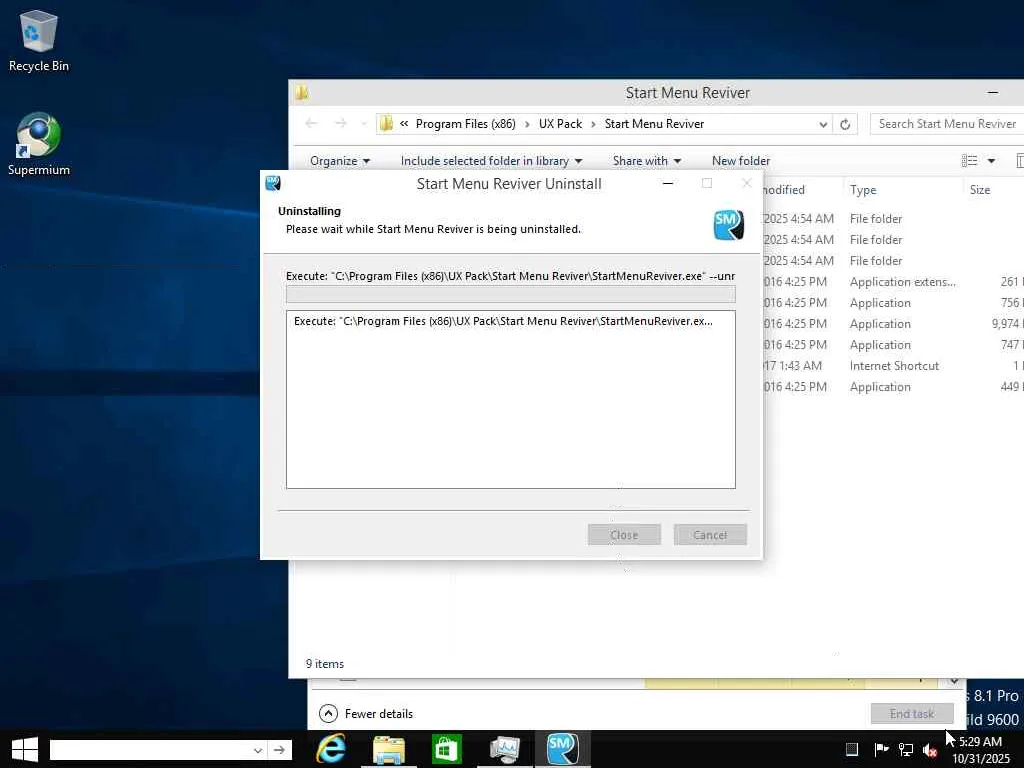Open the Explorer address history dropdown
The image size is (1024, 768).
[823, 124]
